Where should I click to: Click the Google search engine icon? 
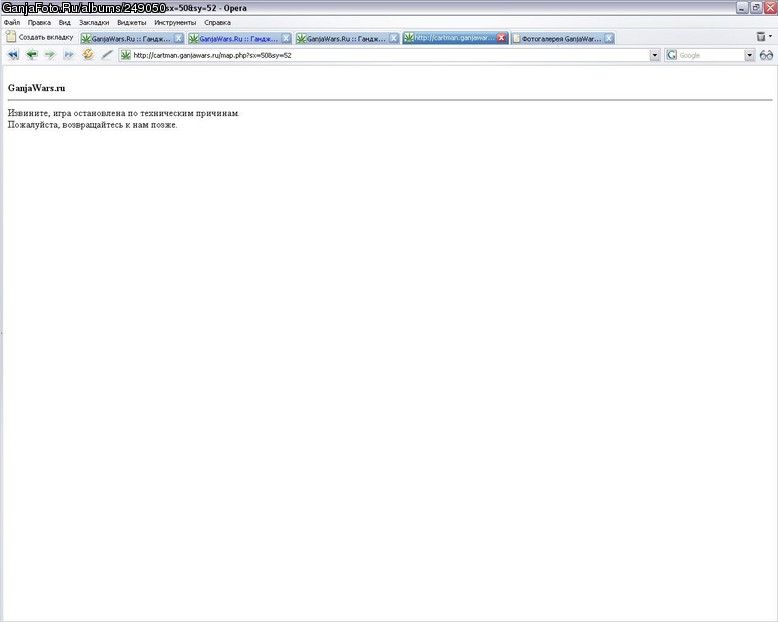(x=672, y=55)
